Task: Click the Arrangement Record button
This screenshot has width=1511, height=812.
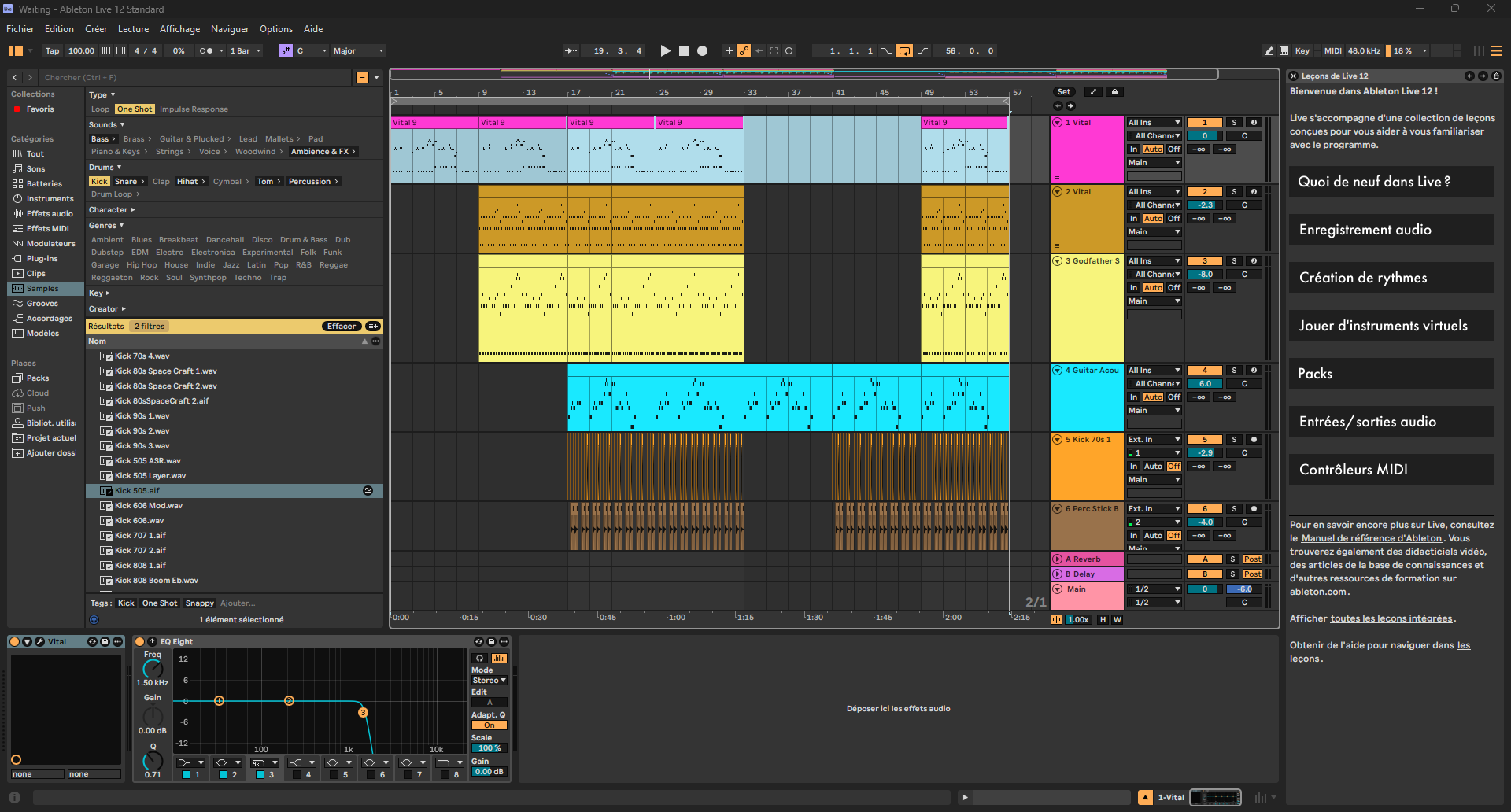Action: (703, 51)
